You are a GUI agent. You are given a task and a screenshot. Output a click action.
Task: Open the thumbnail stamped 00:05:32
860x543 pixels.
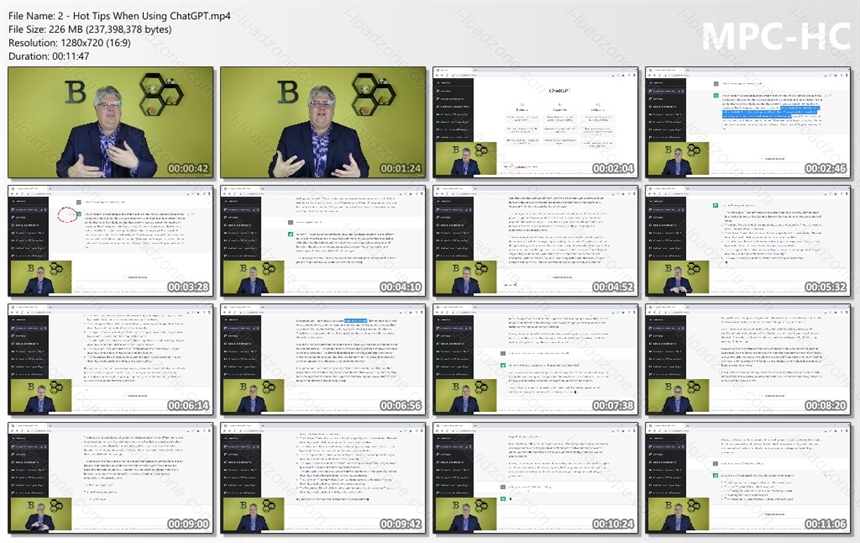[748, 241]
